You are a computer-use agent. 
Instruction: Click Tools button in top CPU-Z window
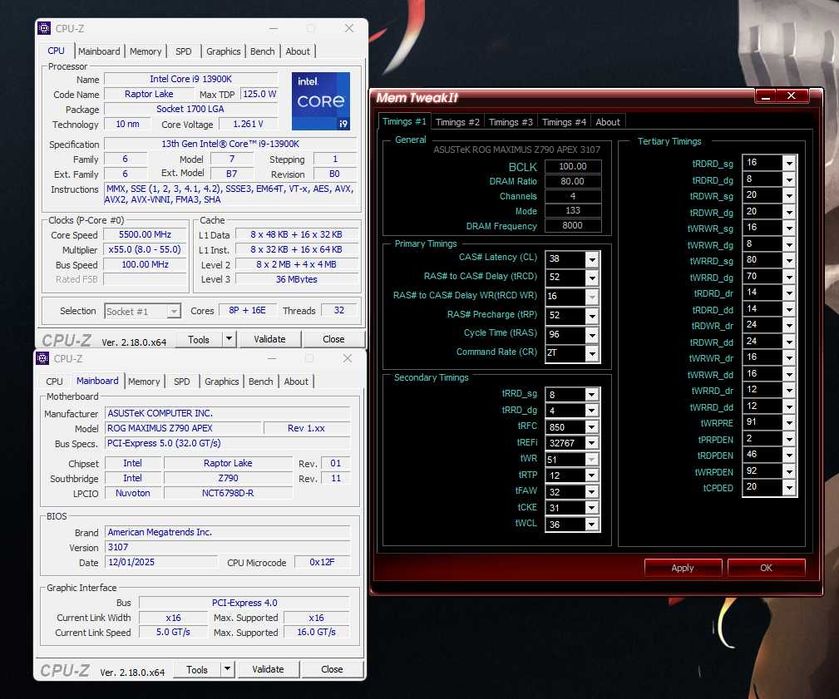[x=199, y=339]
